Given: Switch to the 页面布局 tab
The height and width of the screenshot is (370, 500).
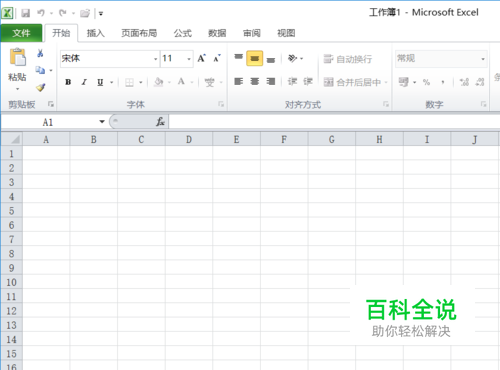Looking at the screenshot, I should [139, 33].
